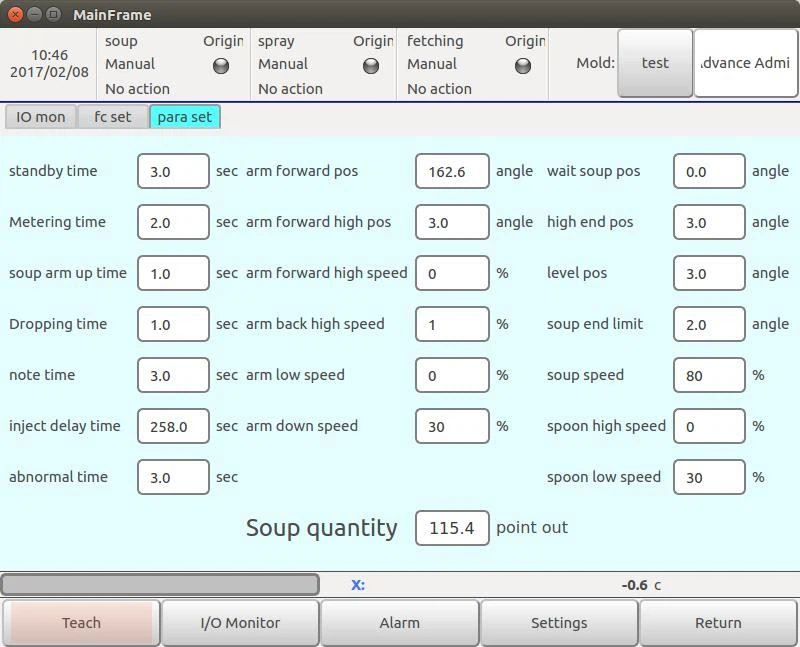The width and height of the screenshot is (800, 647).
Task: Click the soup speed input box
Action: [x=709, y=376]
